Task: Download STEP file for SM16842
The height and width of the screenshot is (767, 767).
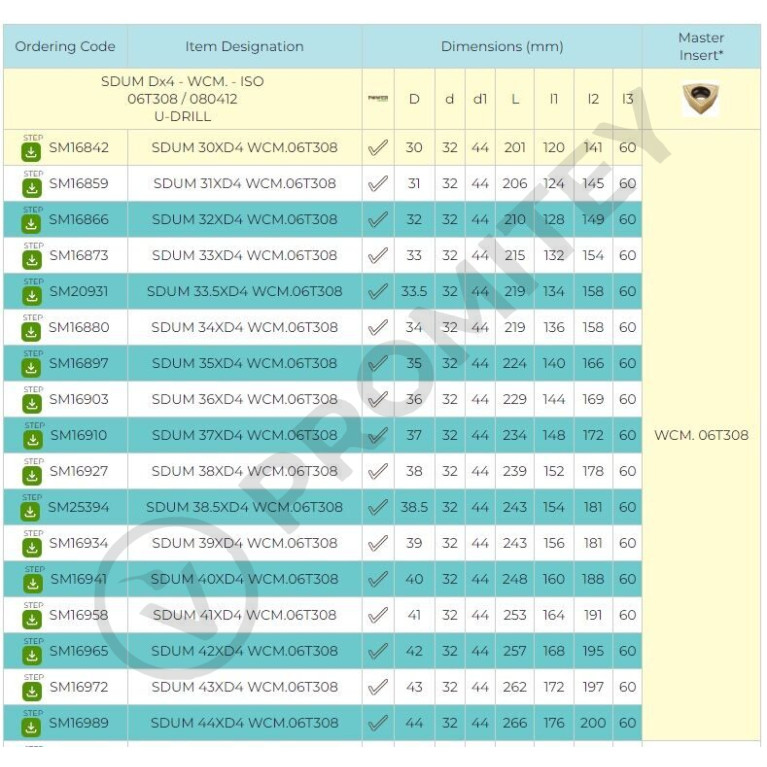Action: coord(31,152)
